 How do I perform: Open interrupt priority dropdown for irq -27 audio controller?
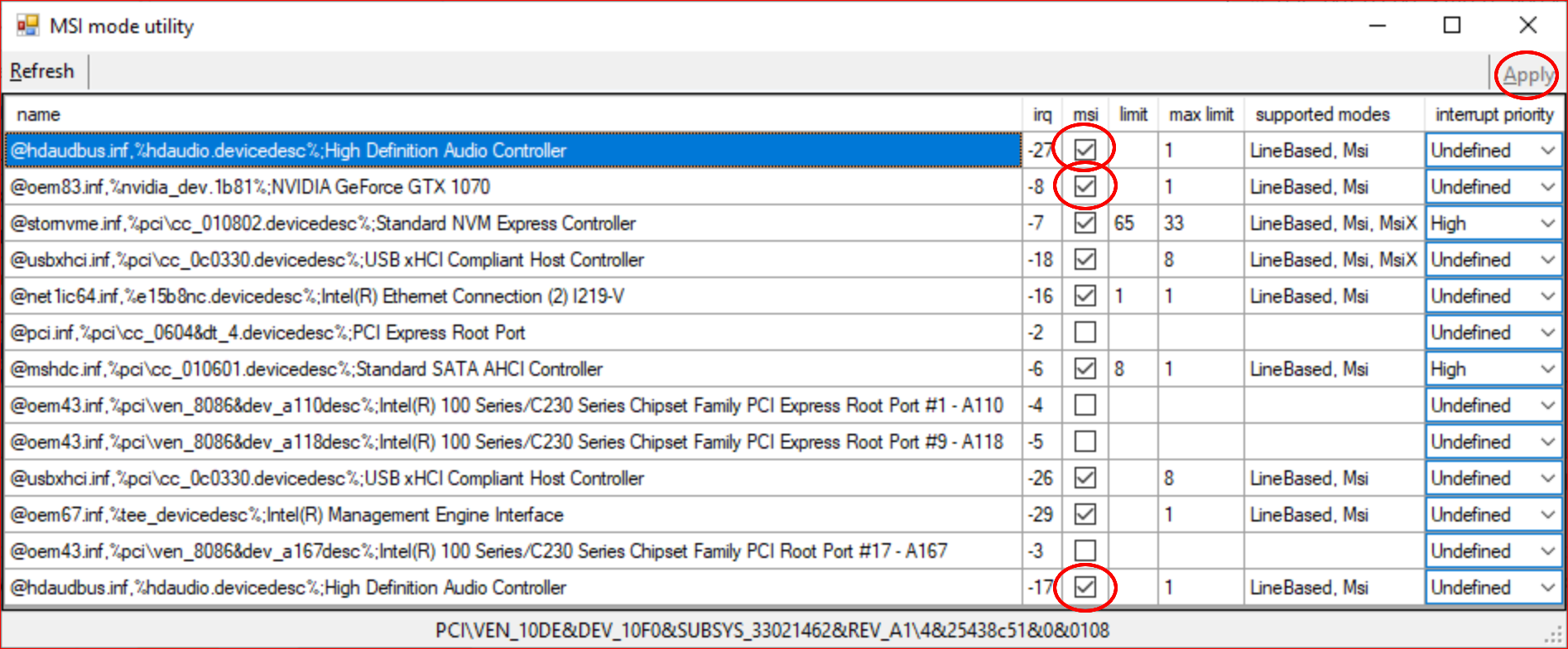[1493, 151]
